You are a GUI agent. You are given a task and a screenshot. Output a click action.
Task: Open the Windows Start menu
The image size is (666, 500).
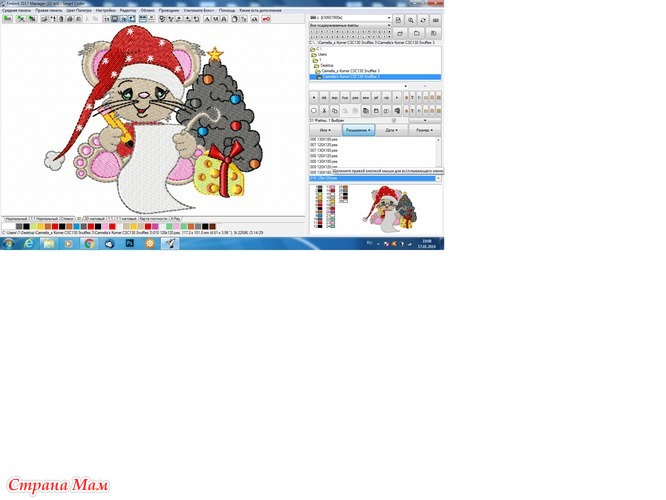(x=8, y=243)
